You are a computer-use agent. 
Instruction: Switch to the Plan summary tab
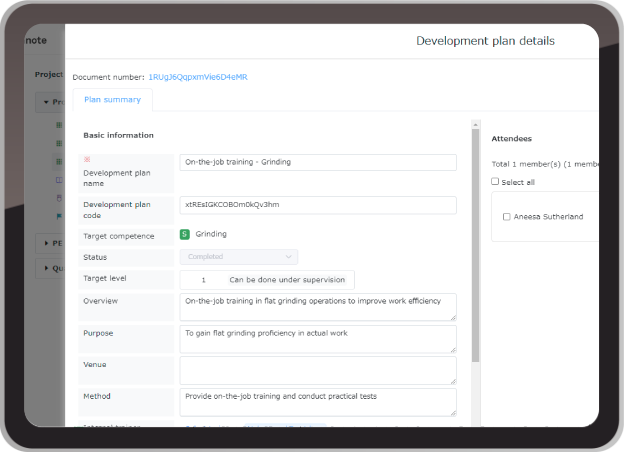point(113,100)
